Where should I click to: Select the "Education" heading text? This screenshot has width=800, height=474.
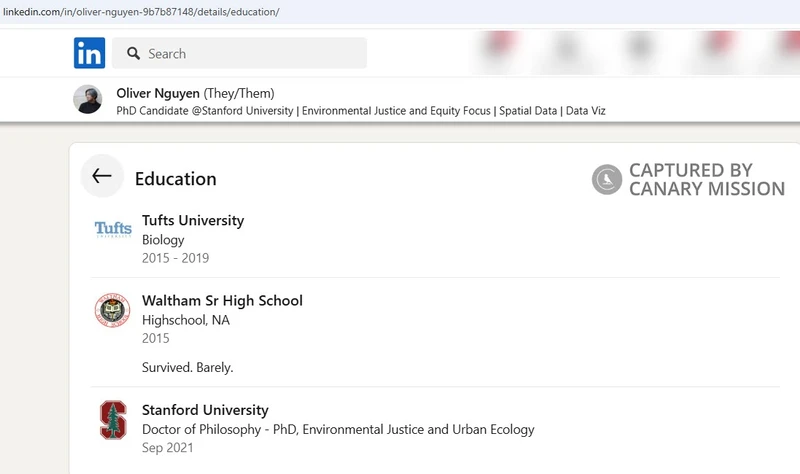tap(176, 179)
